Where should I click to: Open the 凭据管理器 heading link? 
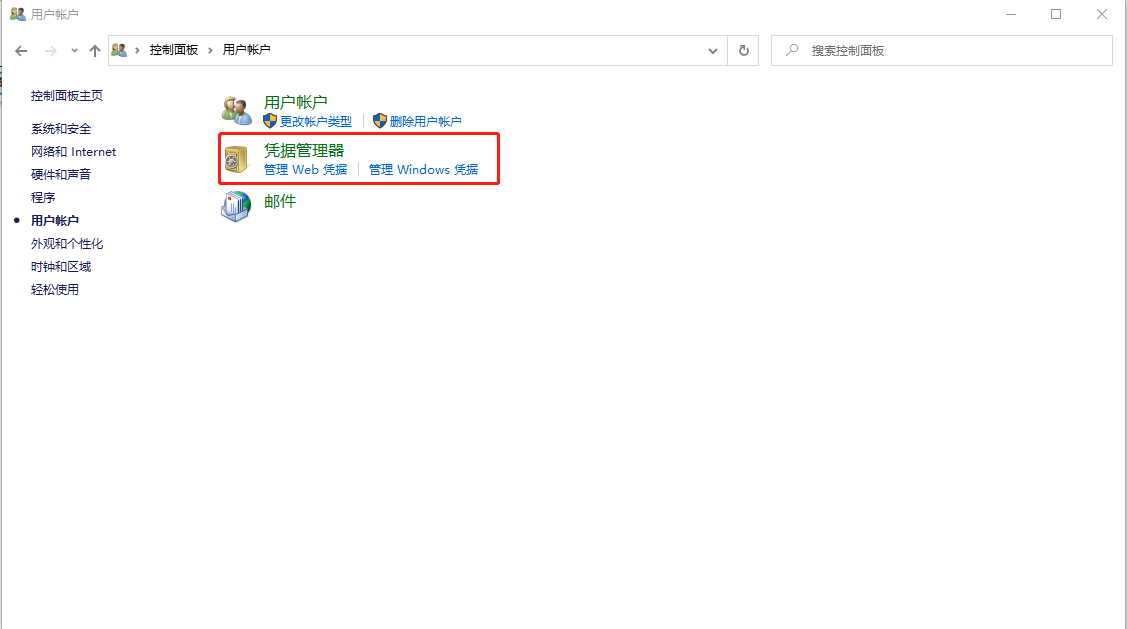coord(303,150)
